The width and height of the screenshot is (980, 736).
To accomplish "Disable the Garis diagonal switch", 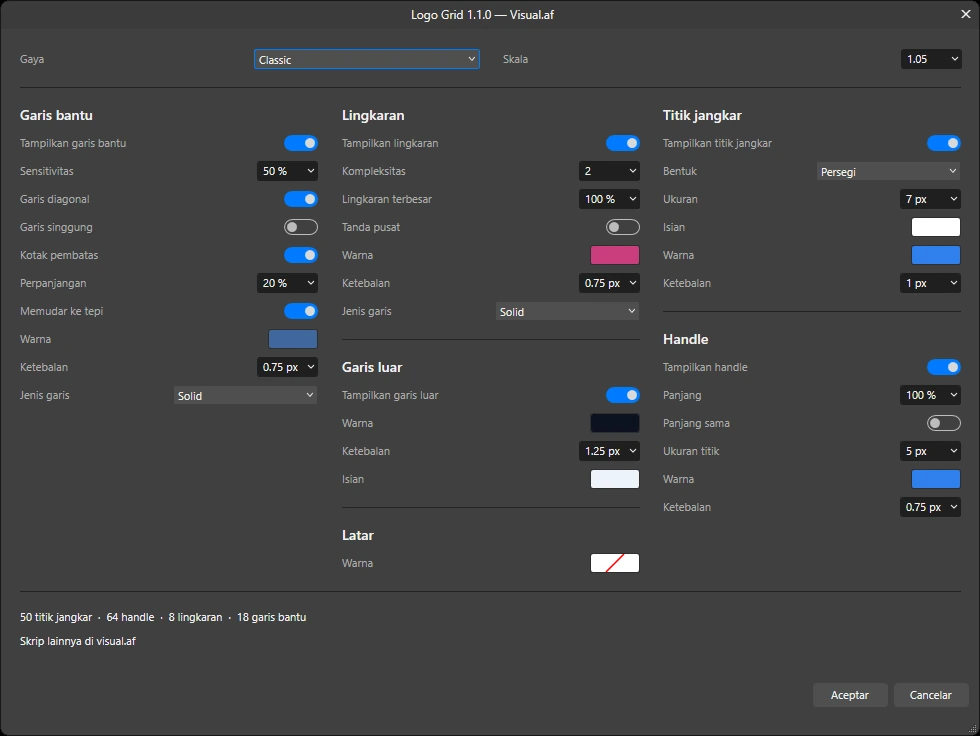I will [x=301, y=199].
